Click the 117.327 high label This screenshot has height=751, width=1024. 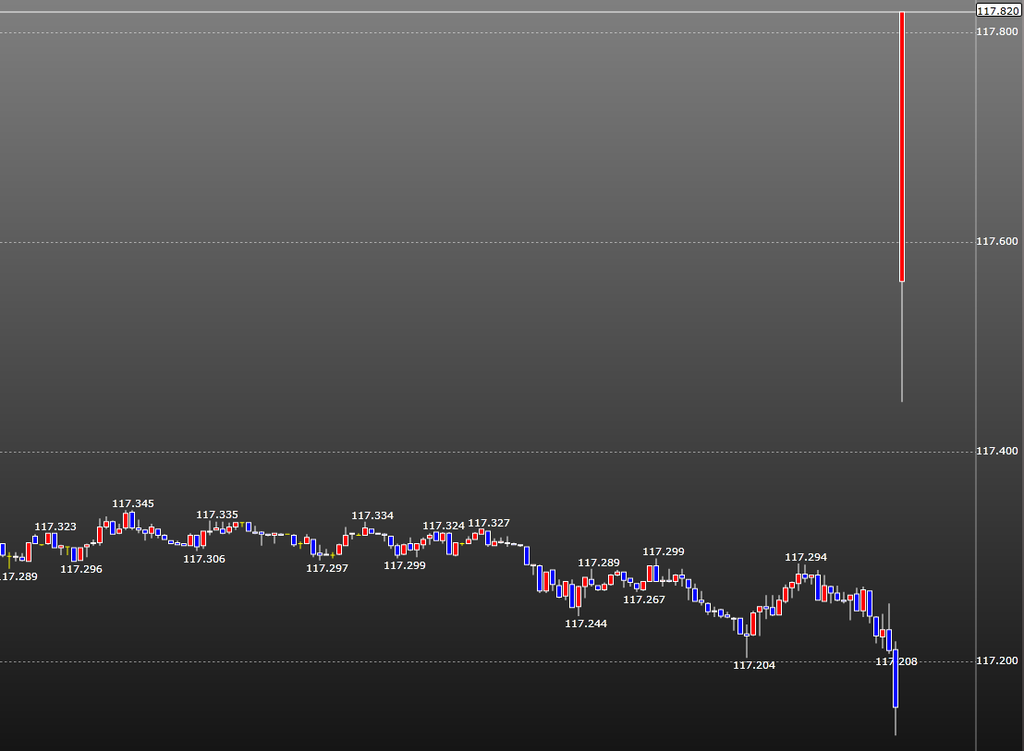pos(489,523)
